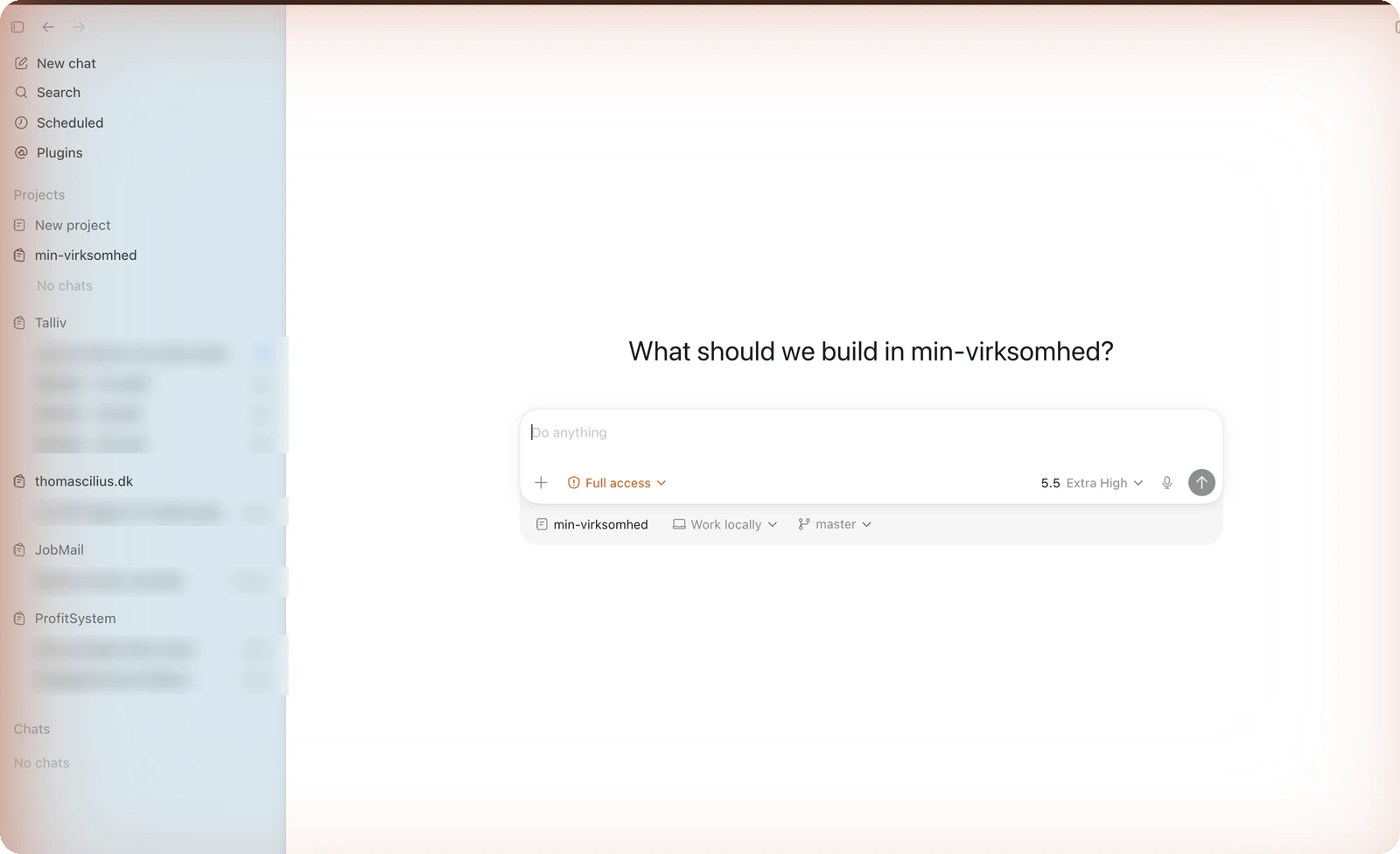Toggle the sidebar panel icon
The height and width of the screenshot is (854, 1400).
click(17, 27)
